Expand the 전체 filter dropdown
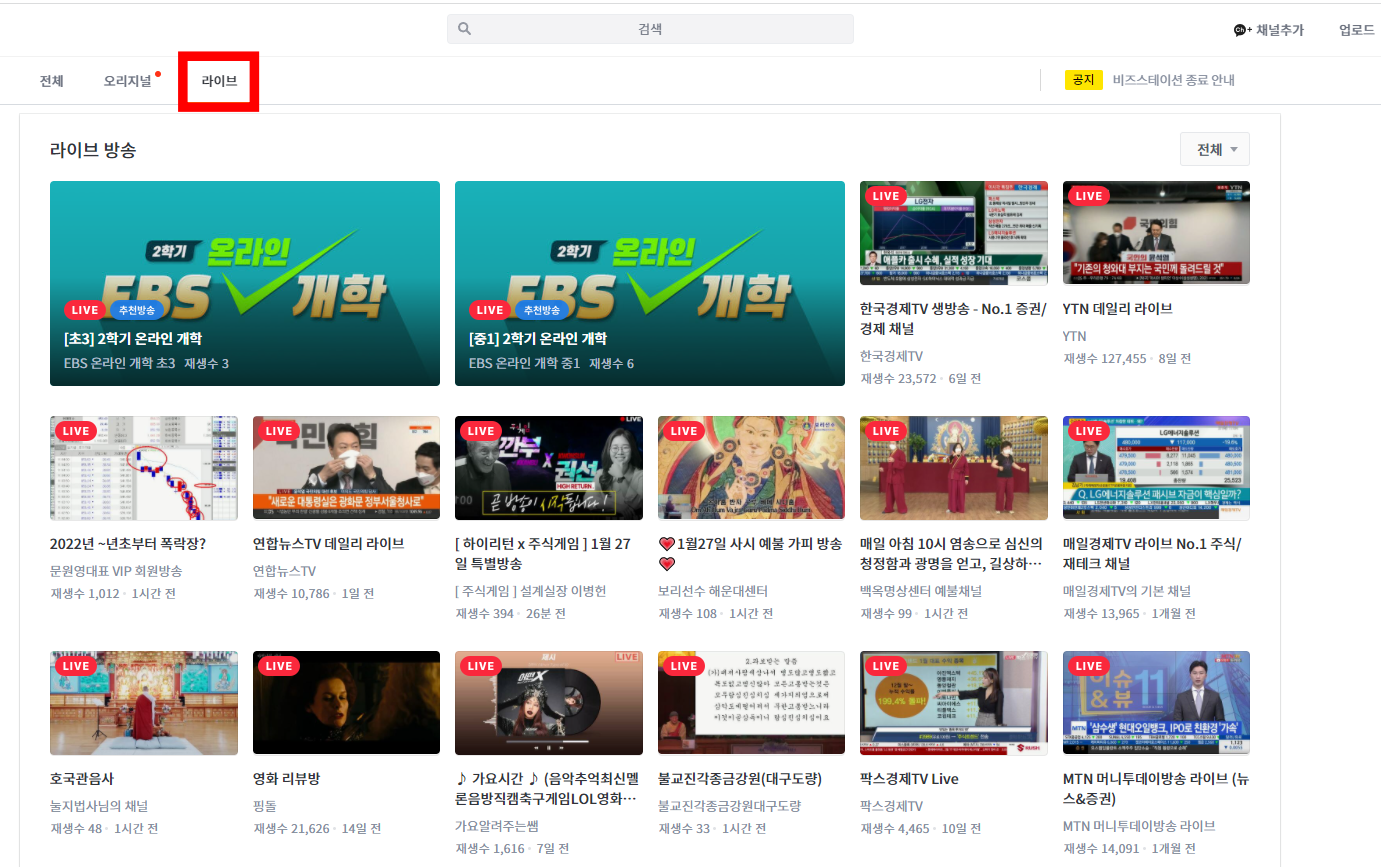The width and height of the screenshot is (1381, 867). [1215, 149]
